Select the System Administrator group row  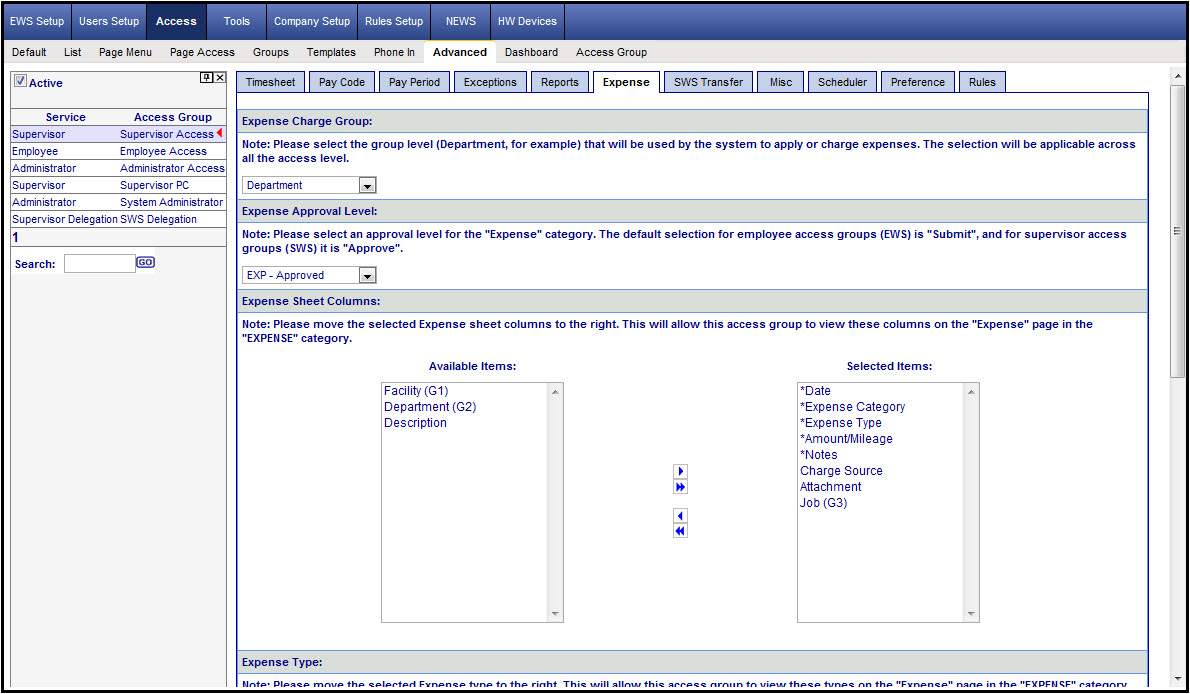tap(118, 203)
